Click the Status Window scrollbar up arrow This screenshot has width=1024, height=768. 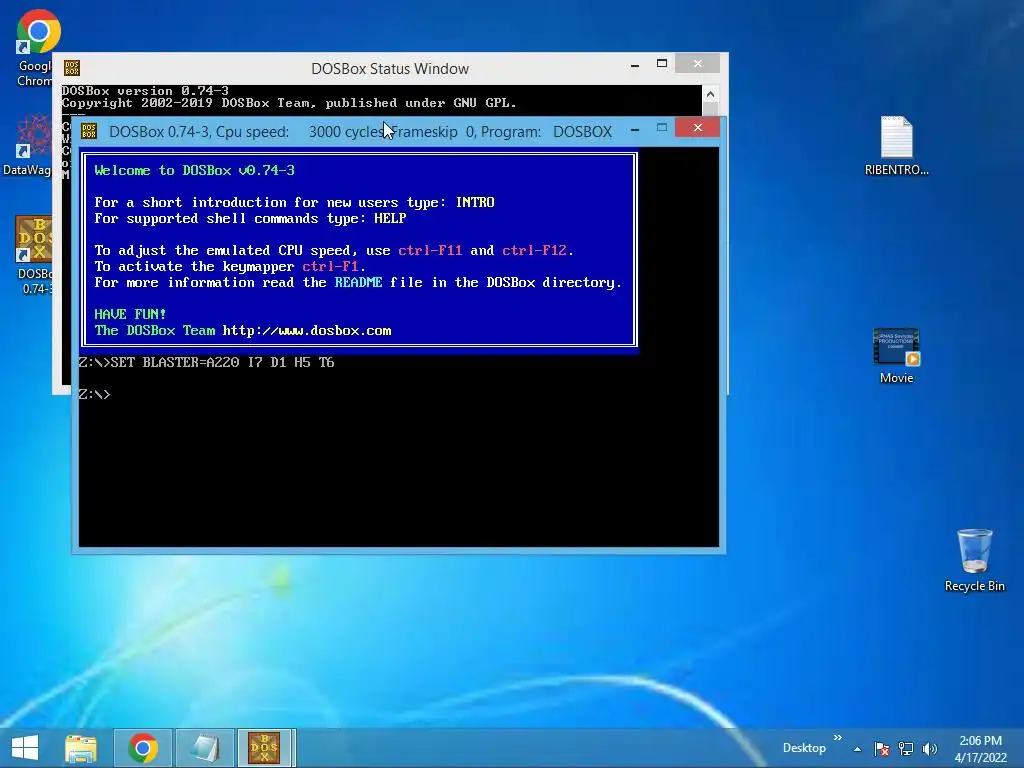711,95
